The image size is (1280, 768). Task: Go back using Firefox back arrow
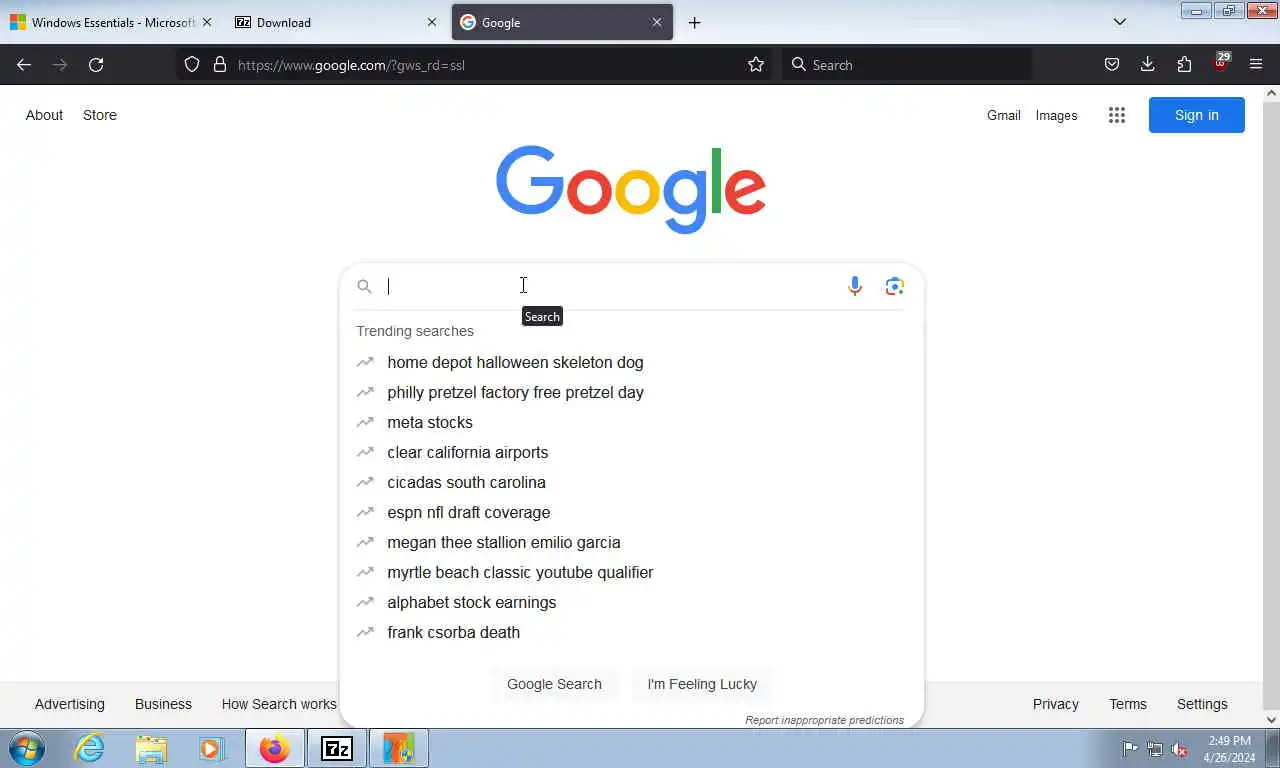coord(24,65)
